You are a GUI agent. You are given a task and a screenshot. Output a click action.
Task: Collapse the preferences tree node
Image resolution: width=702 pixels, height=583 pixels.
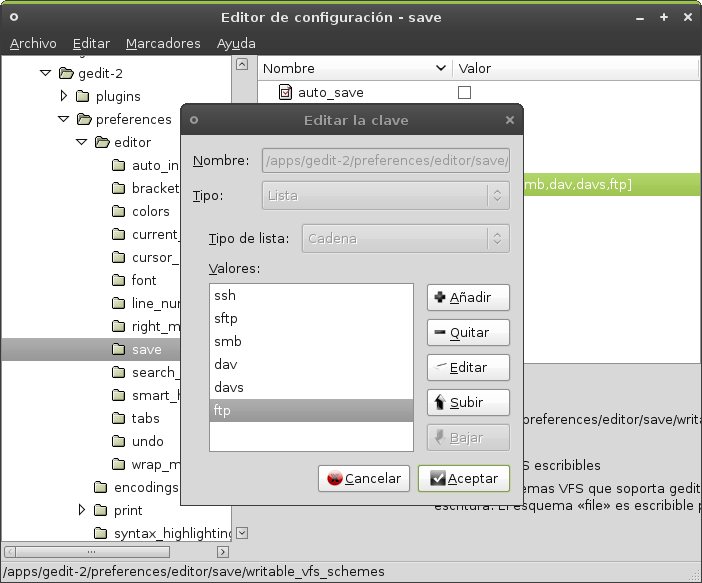pos(64,119)
